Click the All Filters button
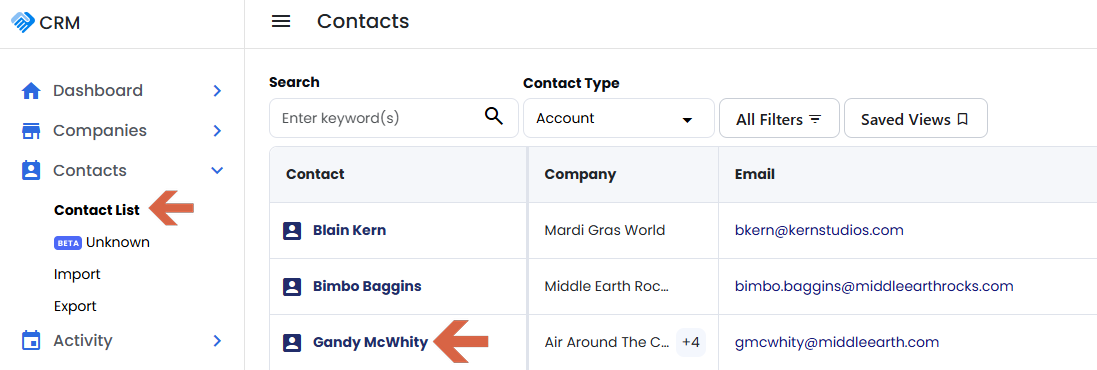Image resolution: width=1097 pixels, height=370 pixels. pyautogui.click(x=779, y=119)
